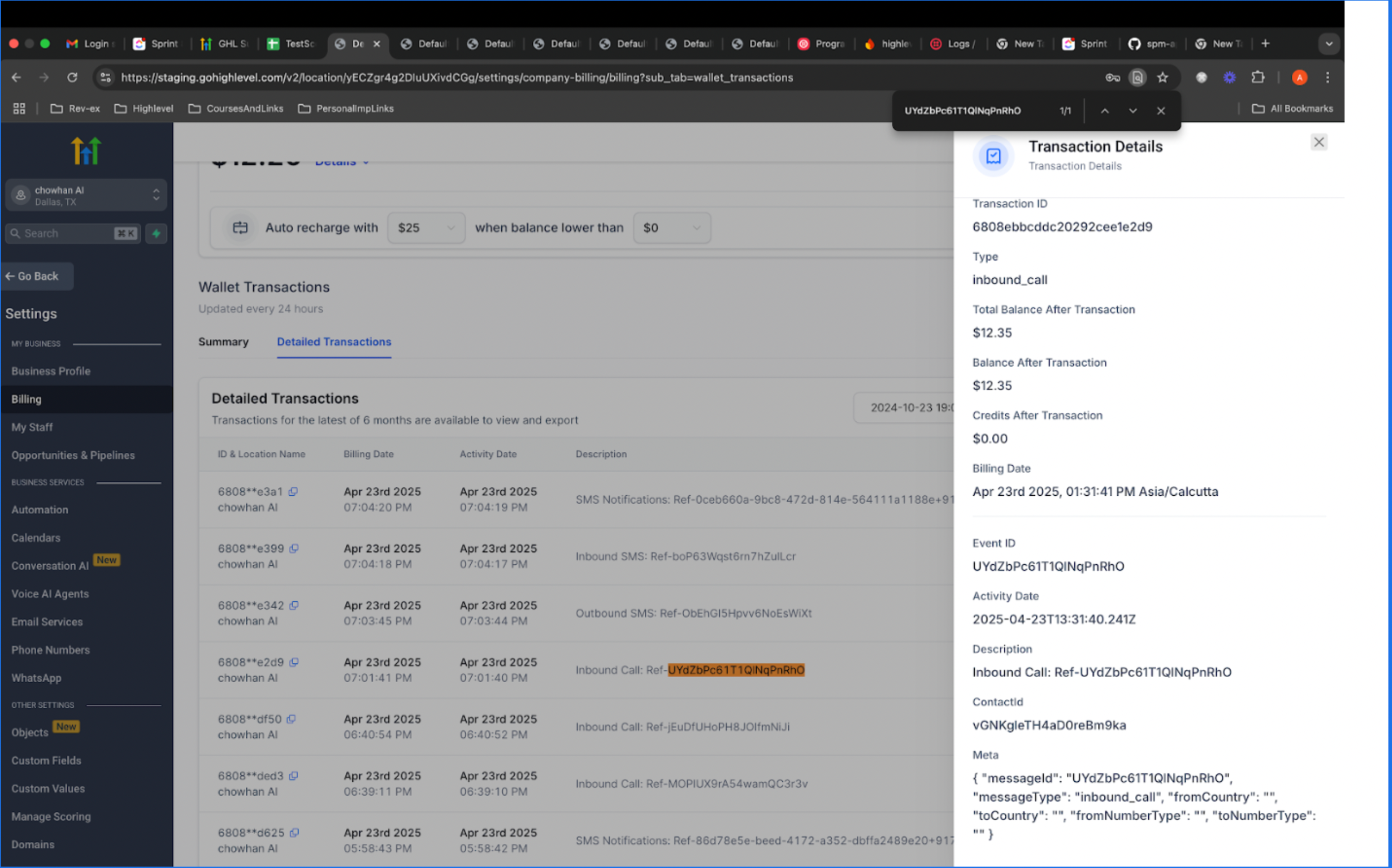Open Automation settings
Screen dimensions: 1392x868
(40, 510)
